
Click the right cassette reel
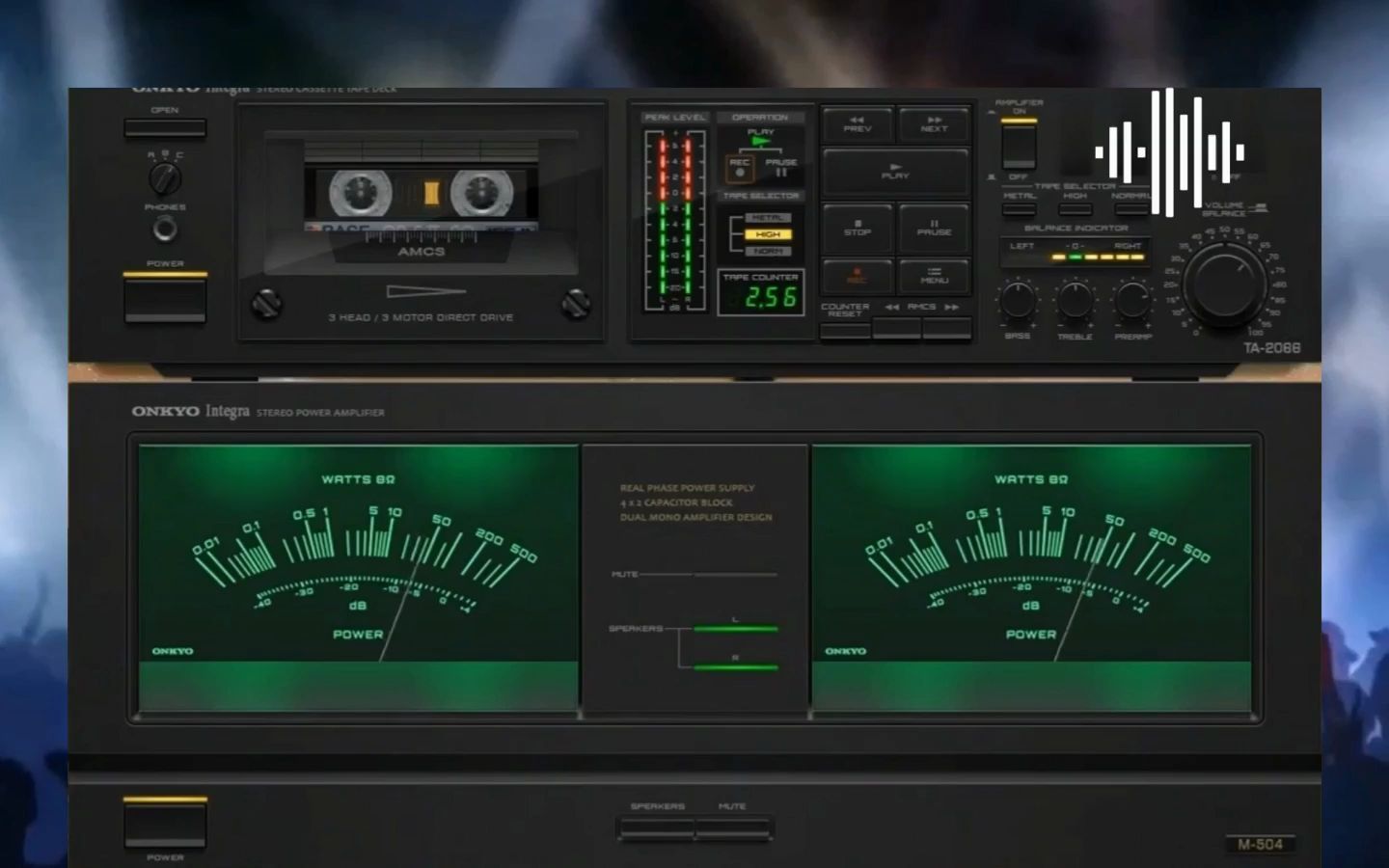coord(480,193)
